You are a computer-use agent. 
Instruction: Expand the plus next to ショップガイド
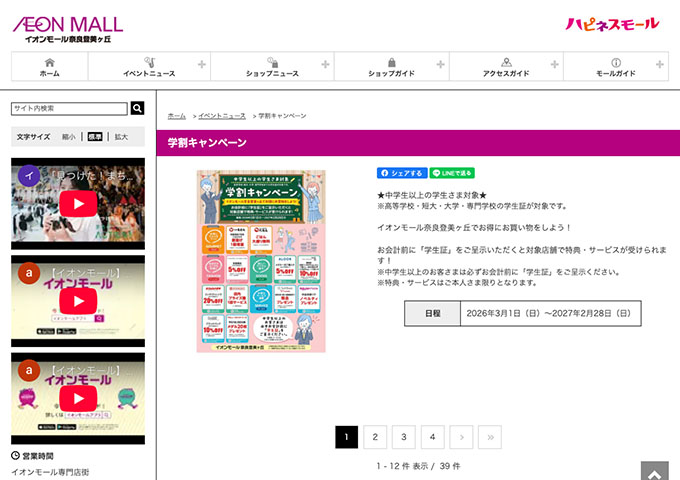[441, 65]
